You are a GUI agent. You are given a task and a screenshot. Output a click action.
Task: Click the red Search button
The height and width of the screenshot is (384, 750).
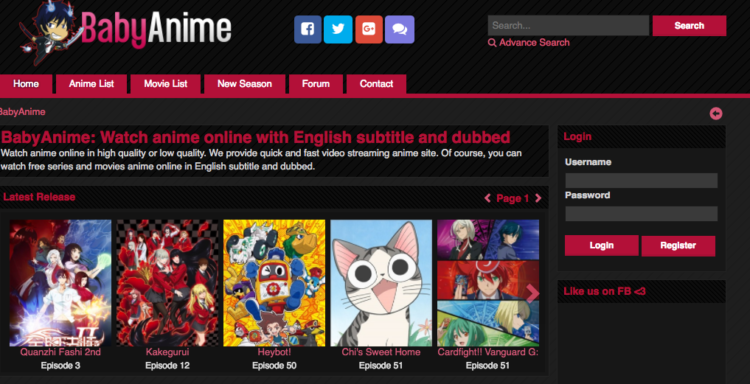[x=689, y=26]
